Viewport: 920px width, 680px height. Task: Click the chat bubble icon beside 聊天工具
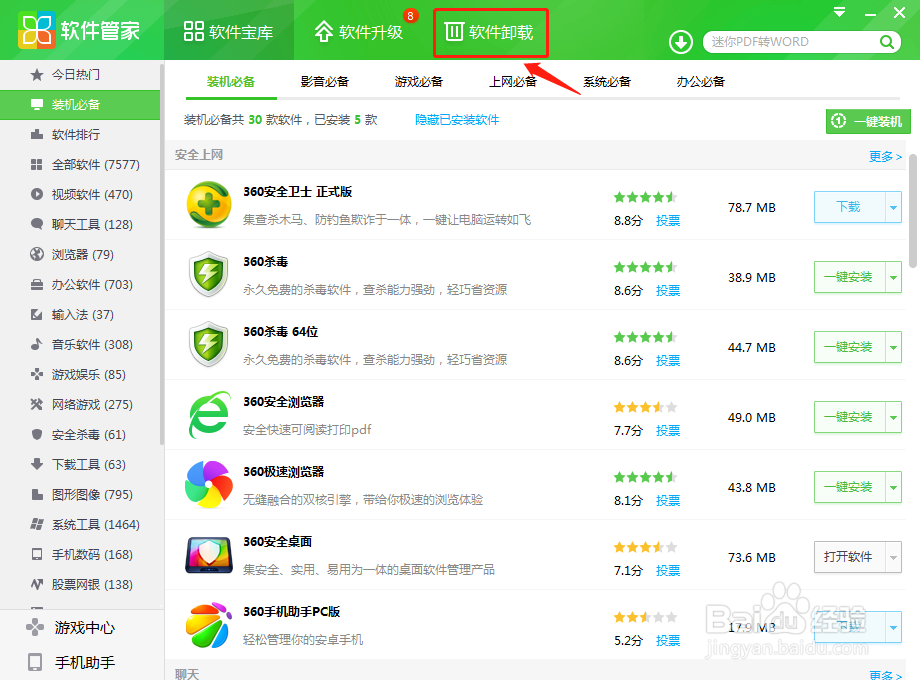37,224
